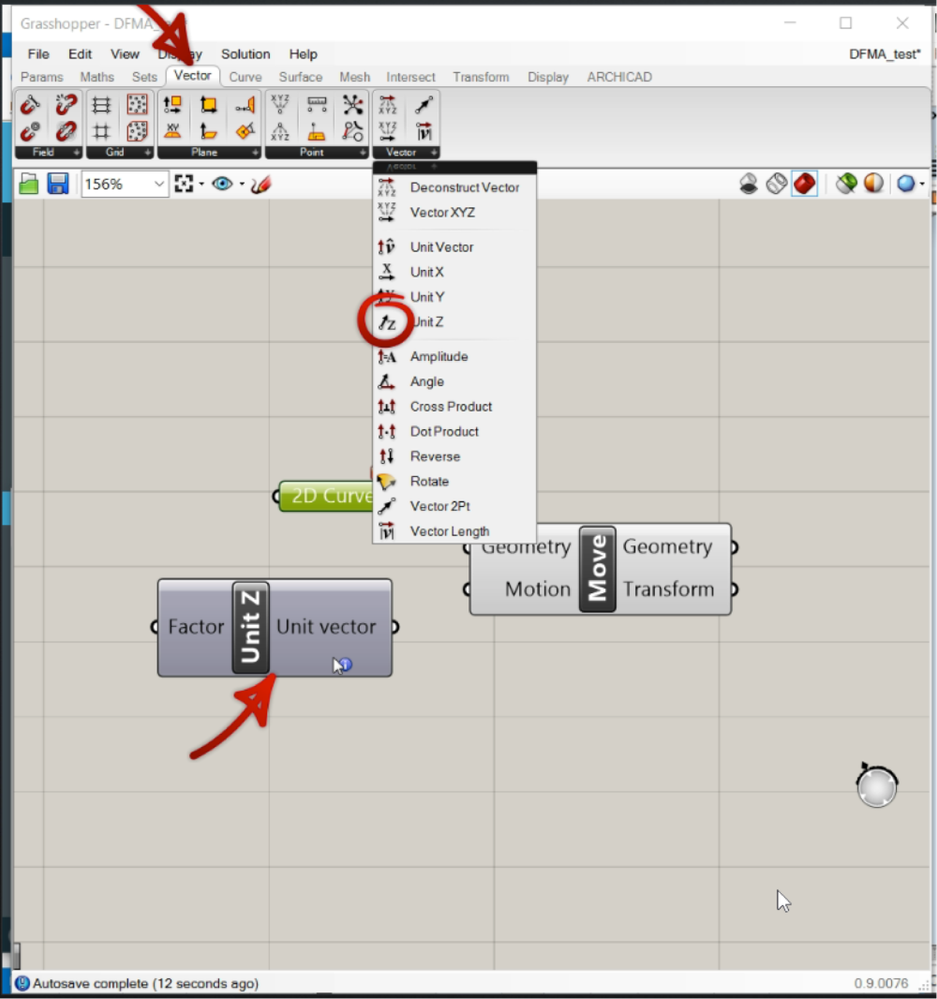Enable shaded preview with the red cylinder icon
The image size is (937, 999).
pos(805,184)
